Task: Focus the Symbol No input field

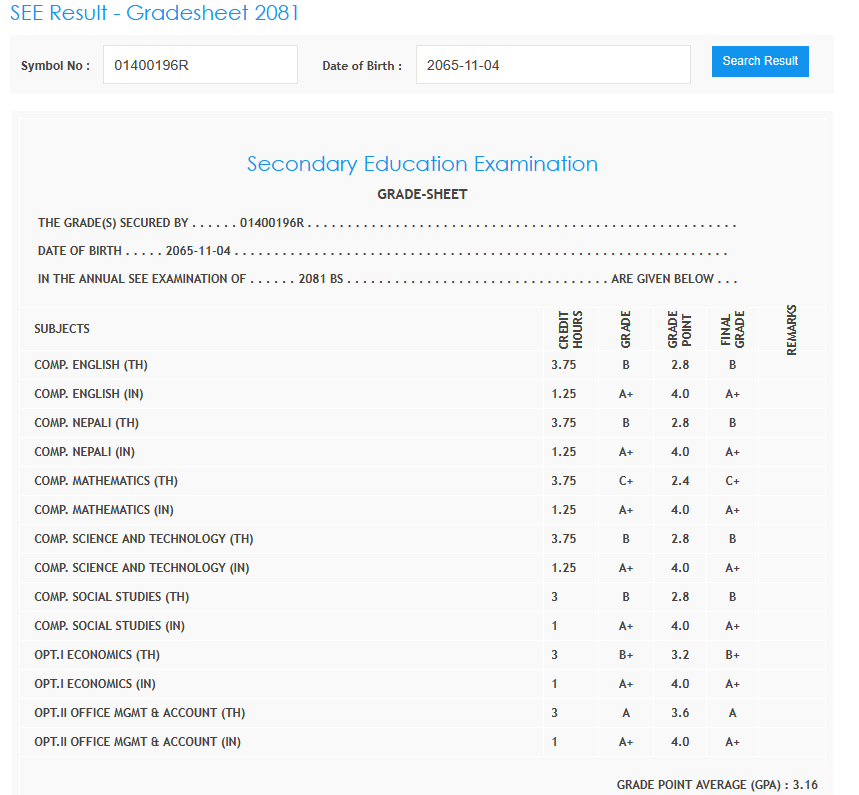Action: (x=200, y=65)
